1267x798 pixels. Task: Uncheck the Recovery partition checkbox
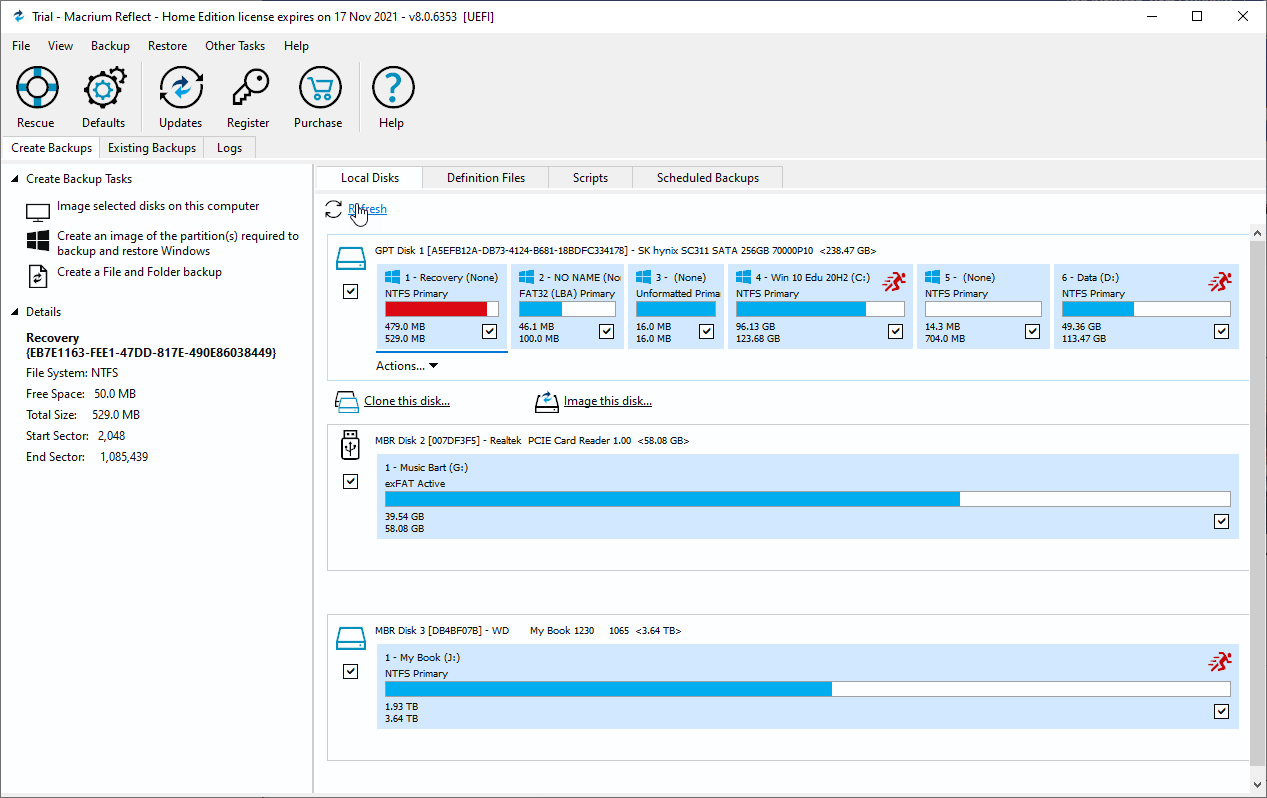click(x=489, y=331)
